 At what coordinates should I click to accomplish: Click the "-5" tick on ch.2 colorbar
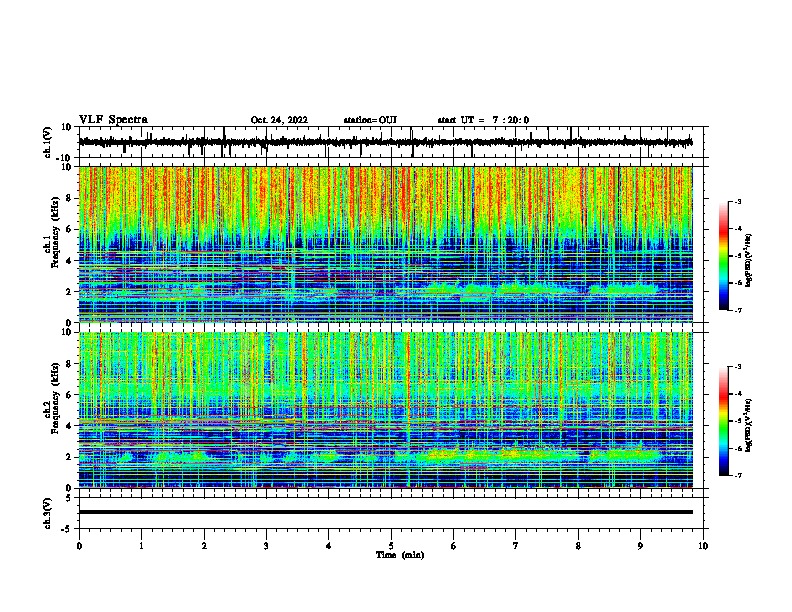[x=737, y=421]
